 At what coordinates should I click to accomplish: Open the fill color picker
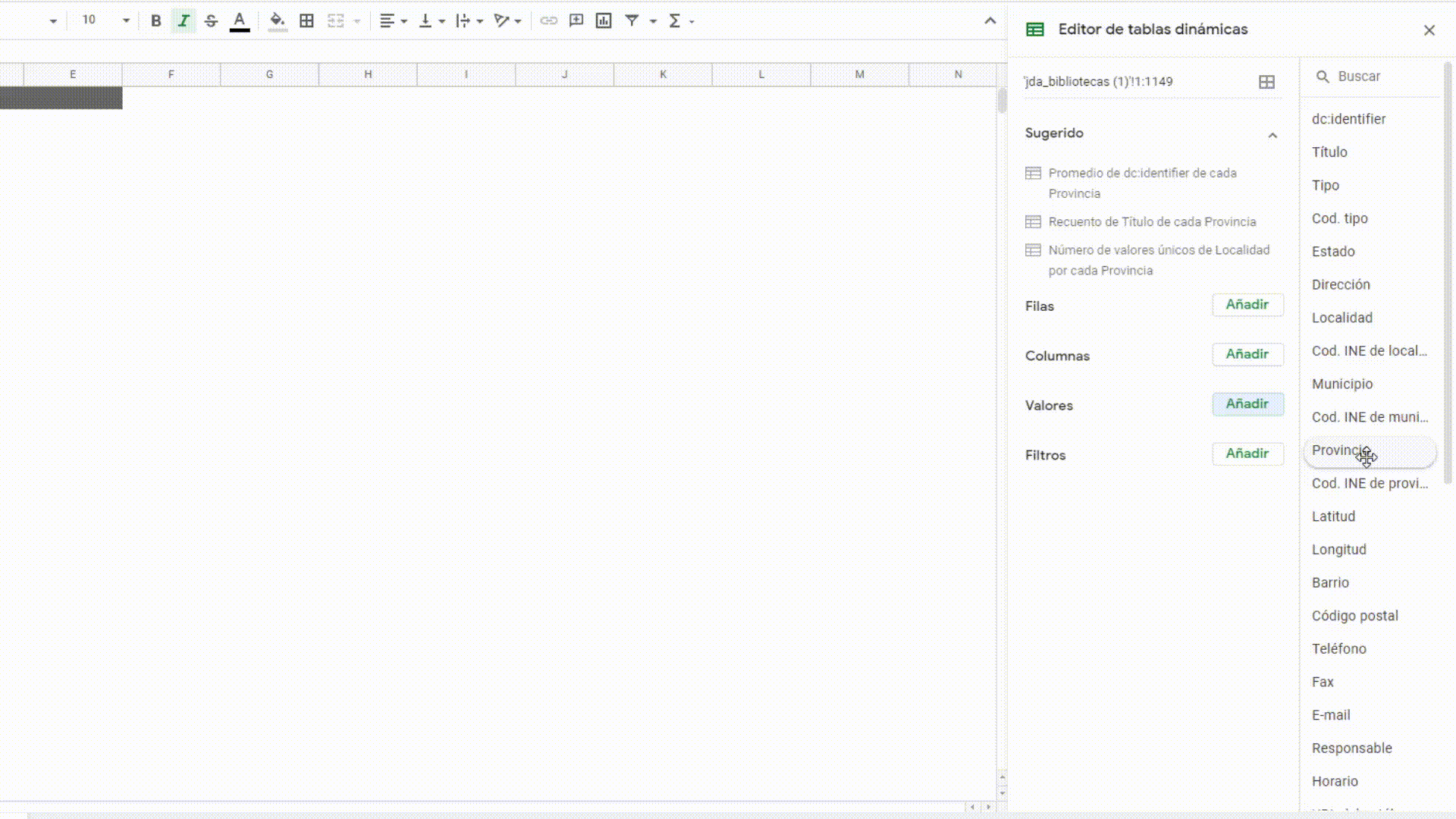278,21
